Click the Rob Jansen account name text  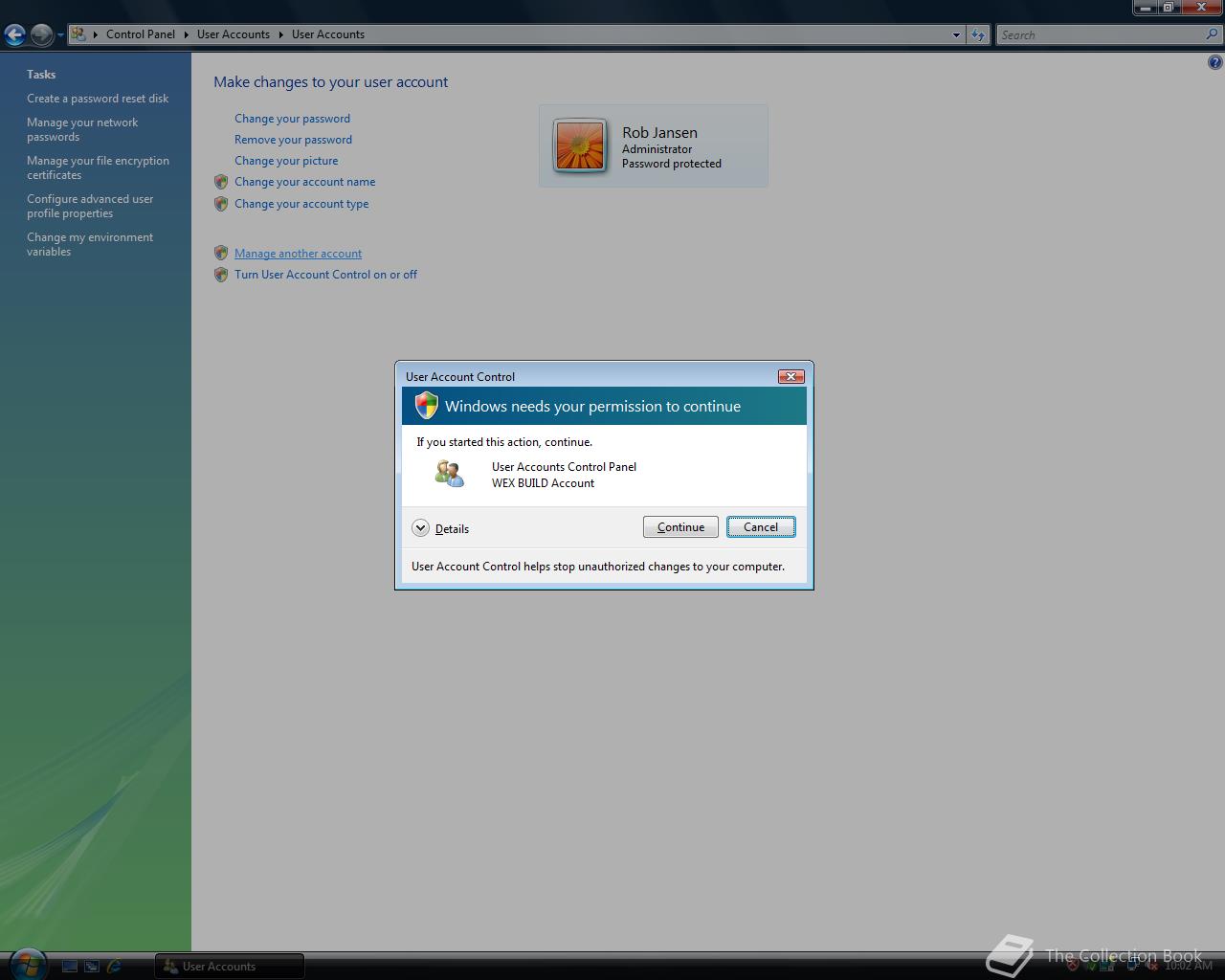click(659, 133)
